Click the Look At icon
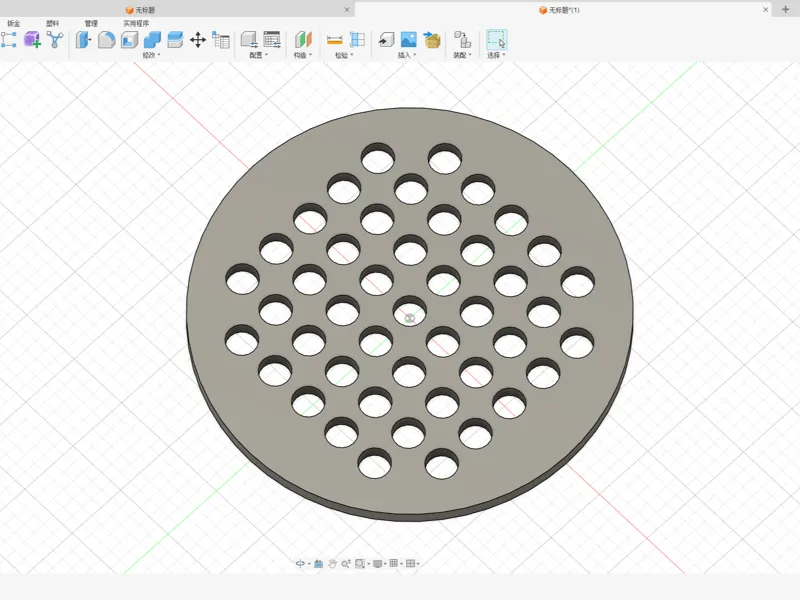Viewport: 800px width, 600px height. coord(318,563)
